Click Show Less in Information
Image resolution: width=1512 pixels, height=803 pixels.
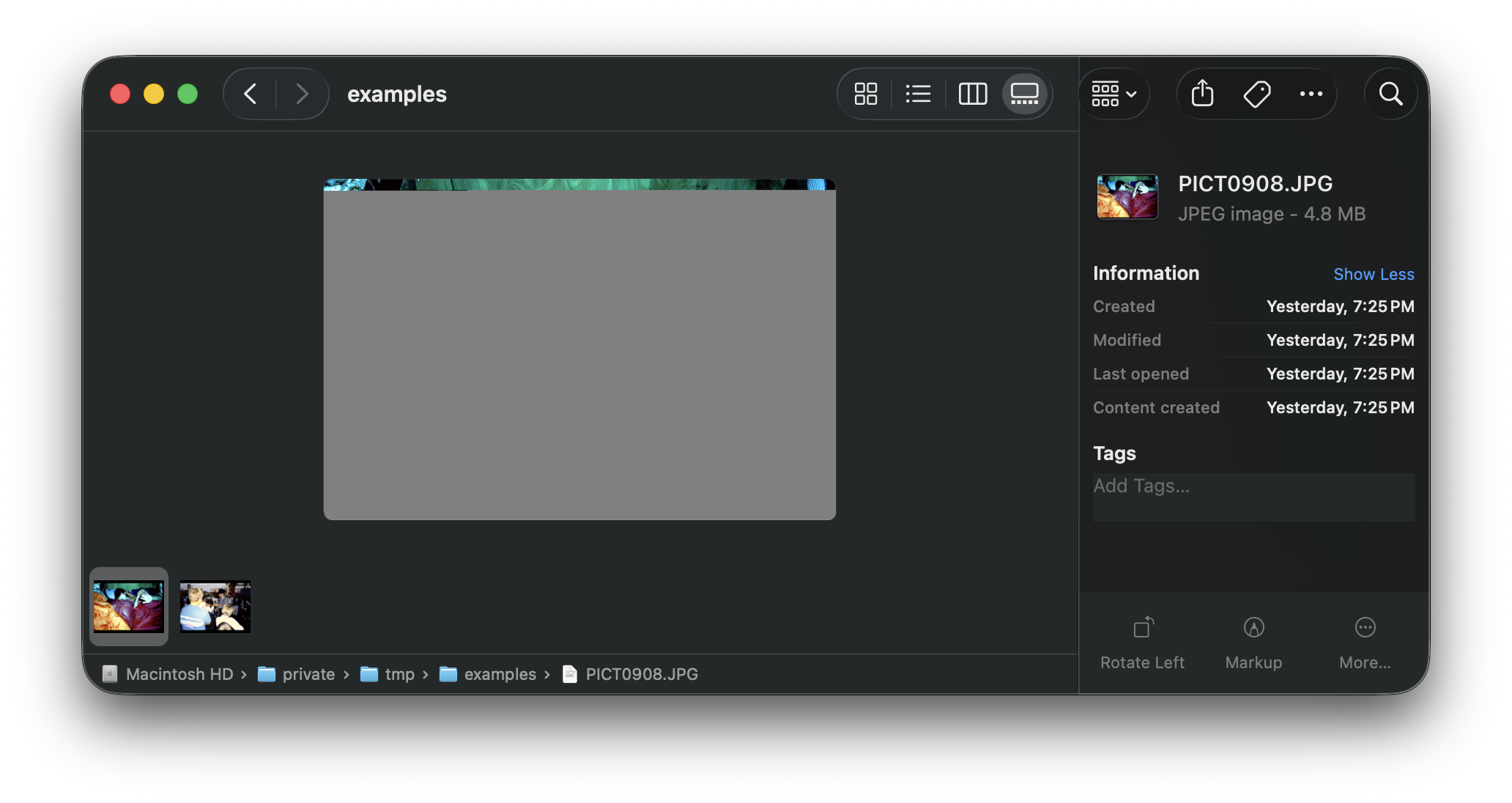click(1374, 274)
